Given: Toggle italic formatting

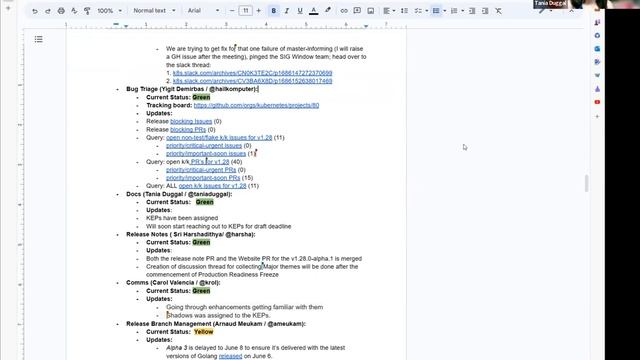Looking at the screenshot, I should click(x=287, y=11).
